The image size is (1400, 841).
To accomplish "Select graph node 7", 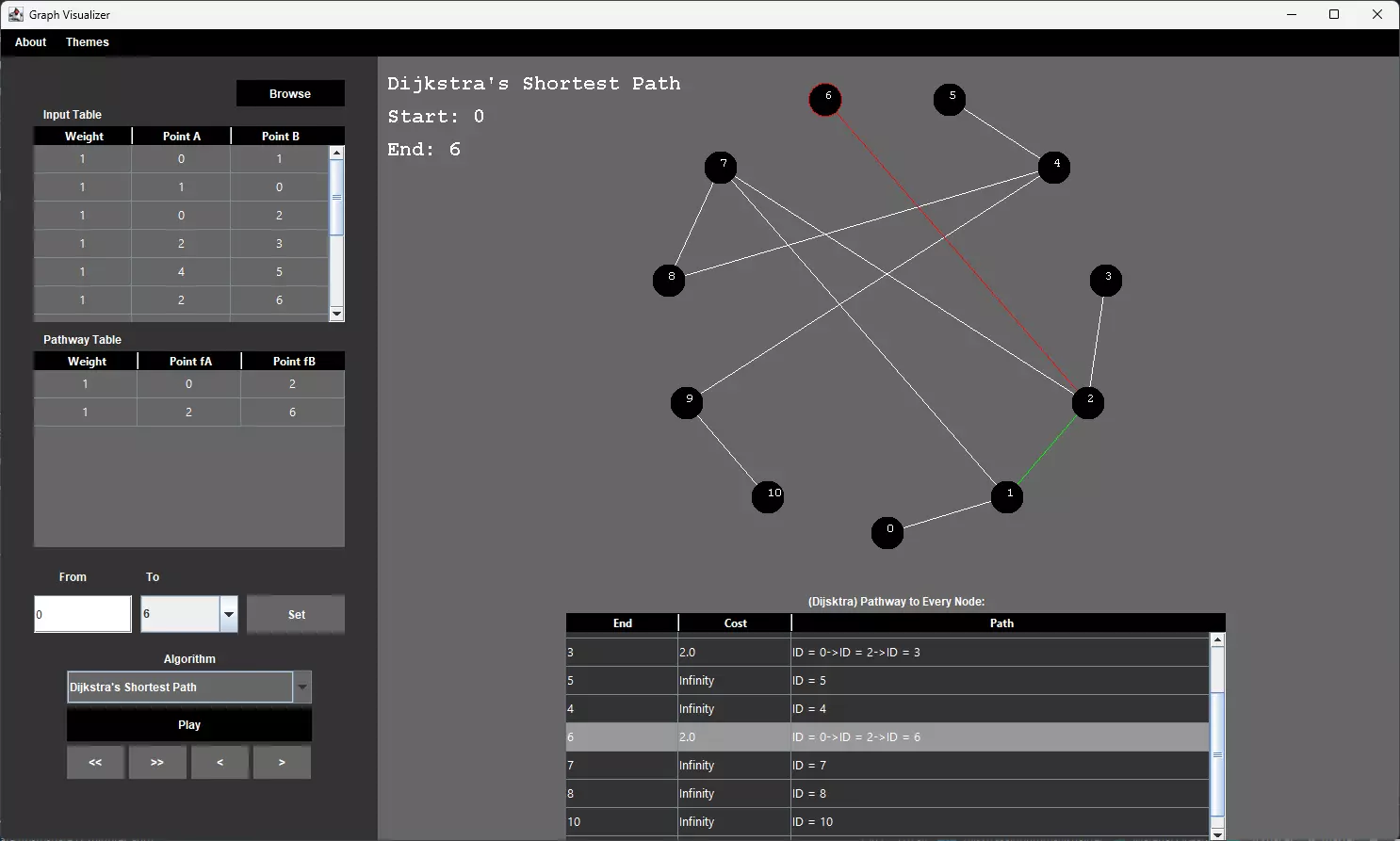I will [x=721, y=168].
